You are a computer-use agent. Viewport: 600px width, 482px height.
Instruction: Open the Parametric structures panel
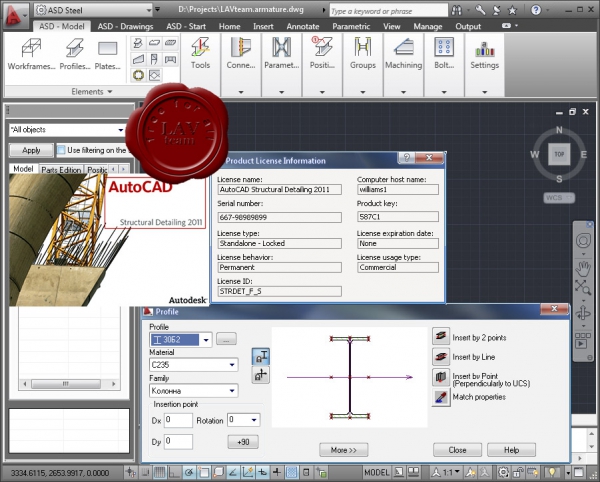click(281, 64)
